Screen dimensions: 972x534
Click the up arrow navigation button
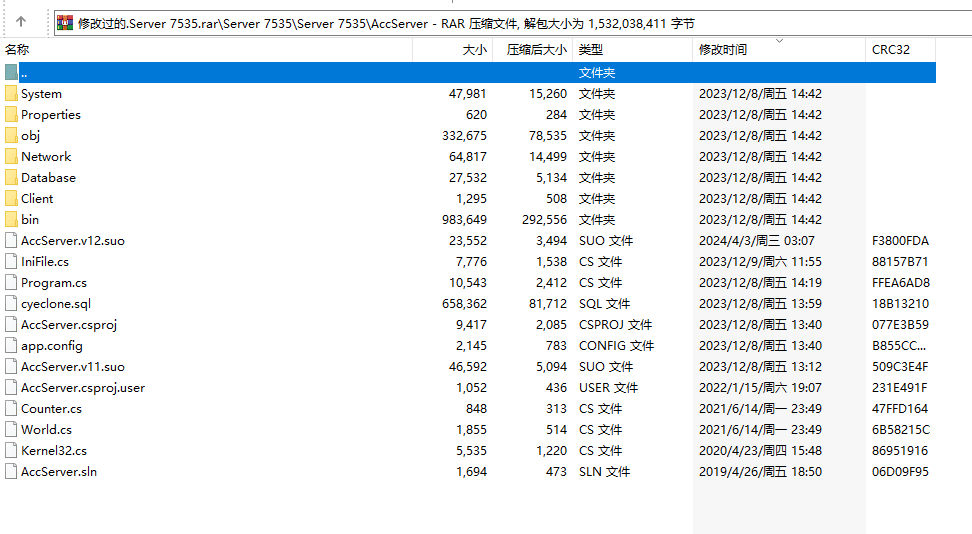pos(22,22)
